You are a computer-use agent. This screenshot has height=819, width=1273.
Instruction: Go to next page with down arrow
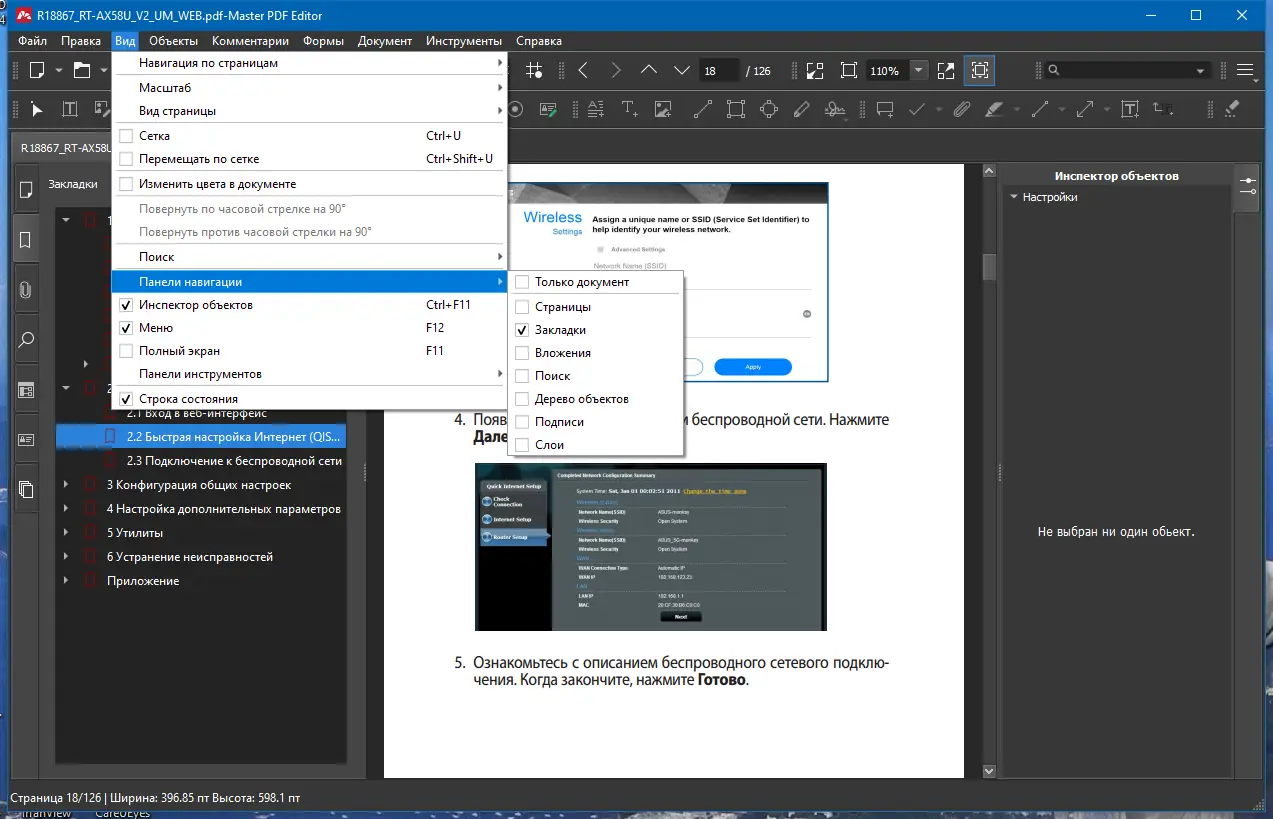click(x=682, y=71)
